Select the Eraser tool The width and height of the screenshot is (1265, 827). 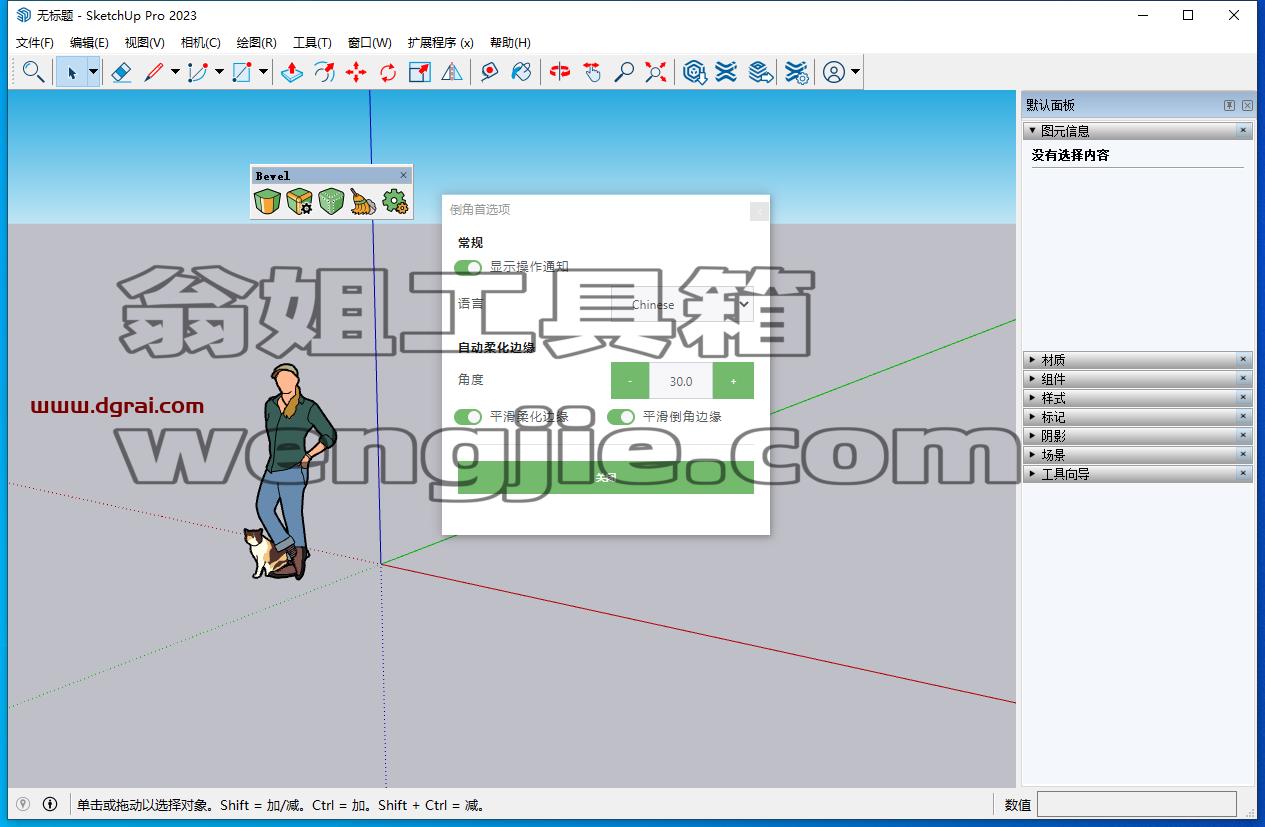(121, 72)
